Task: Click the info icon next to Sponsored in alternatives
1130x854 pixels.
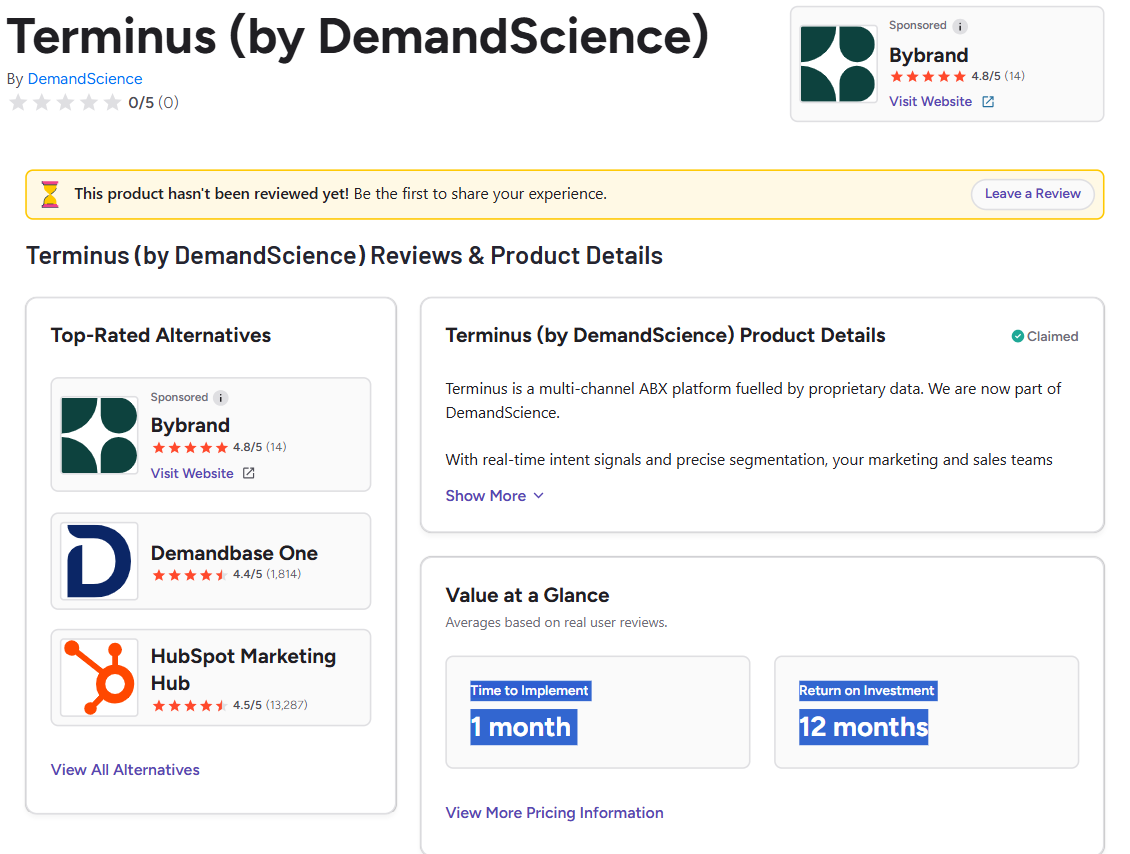Action: pos(221,398)
